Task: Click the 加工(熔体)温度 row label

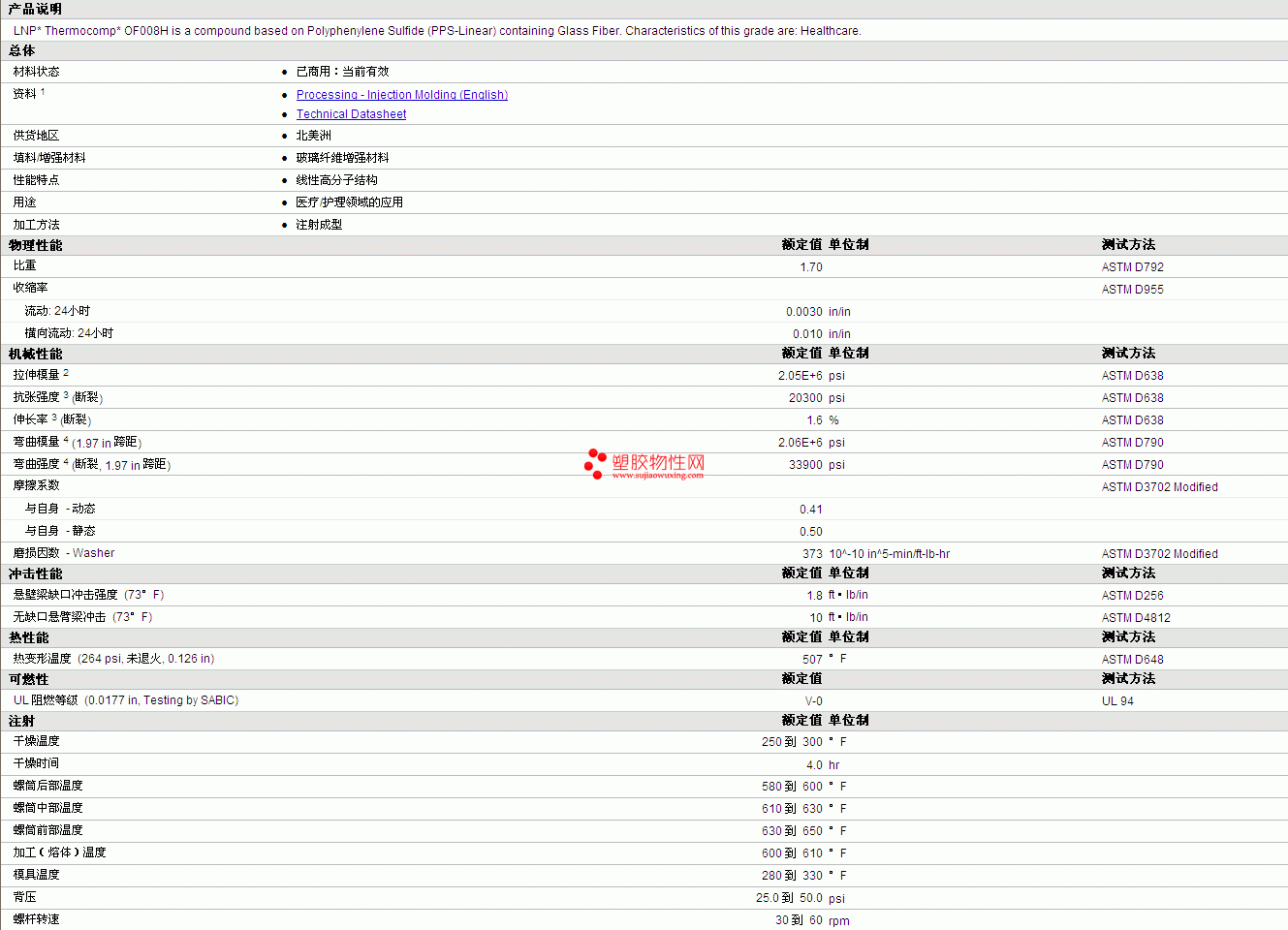Action: [59, 852]
